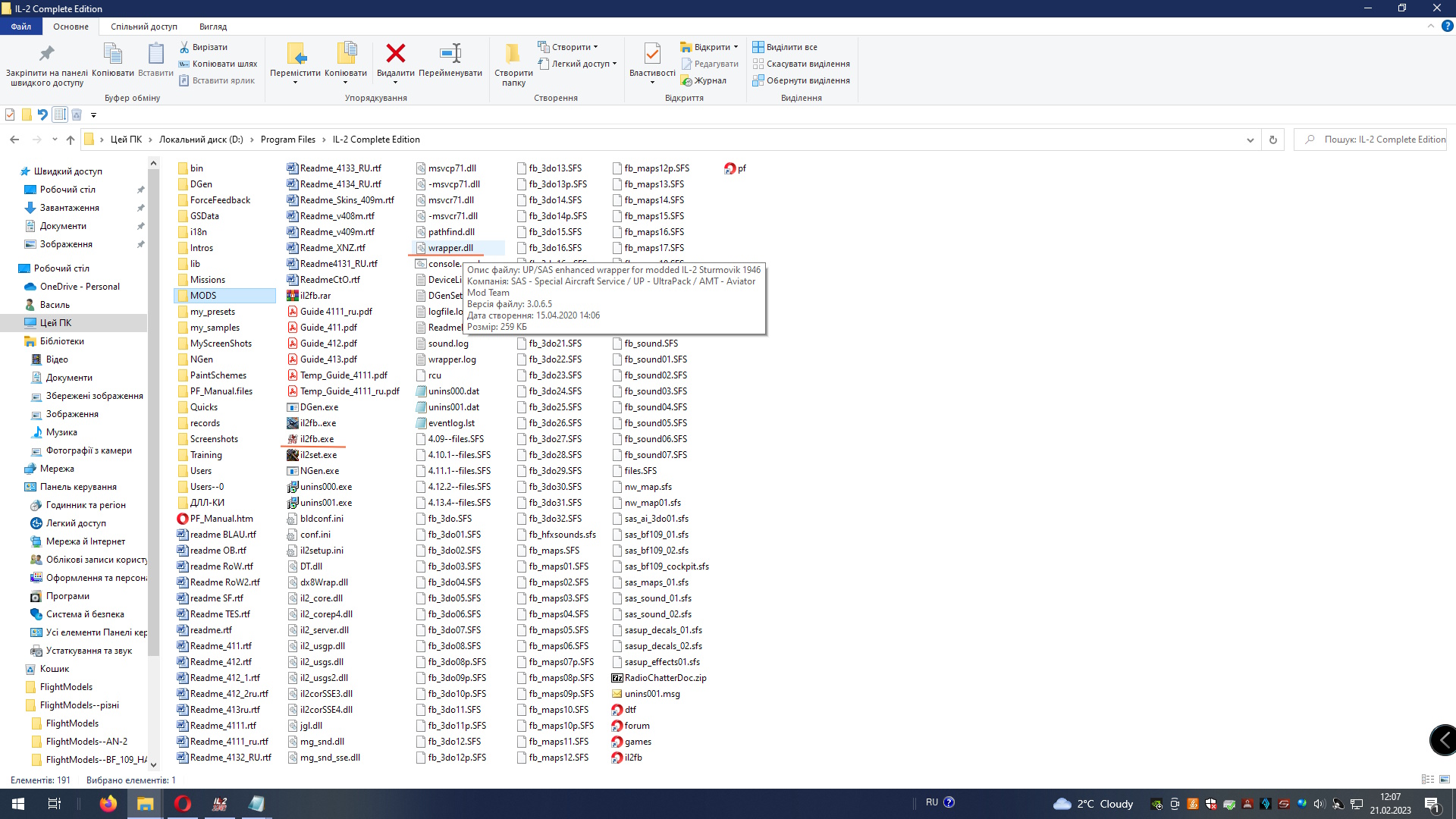Viewport: 1456px width, 819px height.
Task: Click the refresh button beside address bar
Action: (1273, 140)
